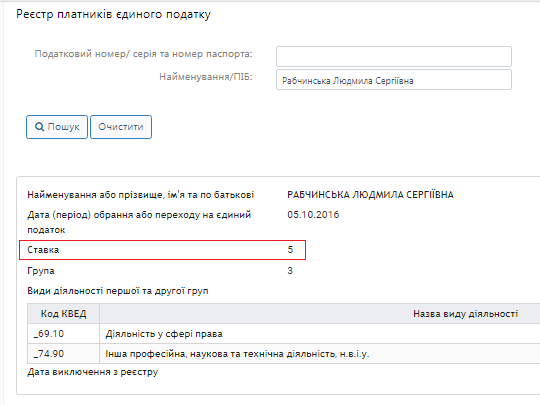
Task: Click the name РАБЧИНСЬКА ЛЮДМИЛА СЕРГІЇВНА
Action: [x=371, y=195]
